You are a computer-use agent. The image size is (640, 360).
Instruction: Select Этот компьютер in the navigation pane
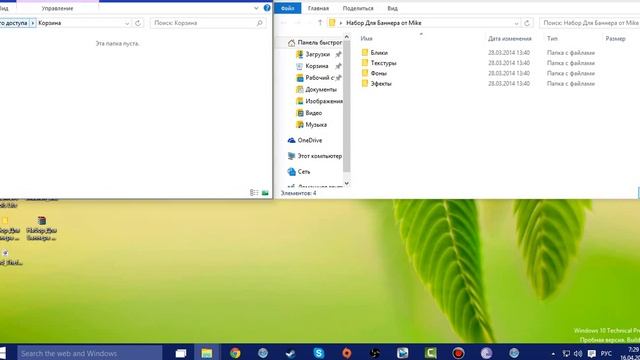point(319,156)
